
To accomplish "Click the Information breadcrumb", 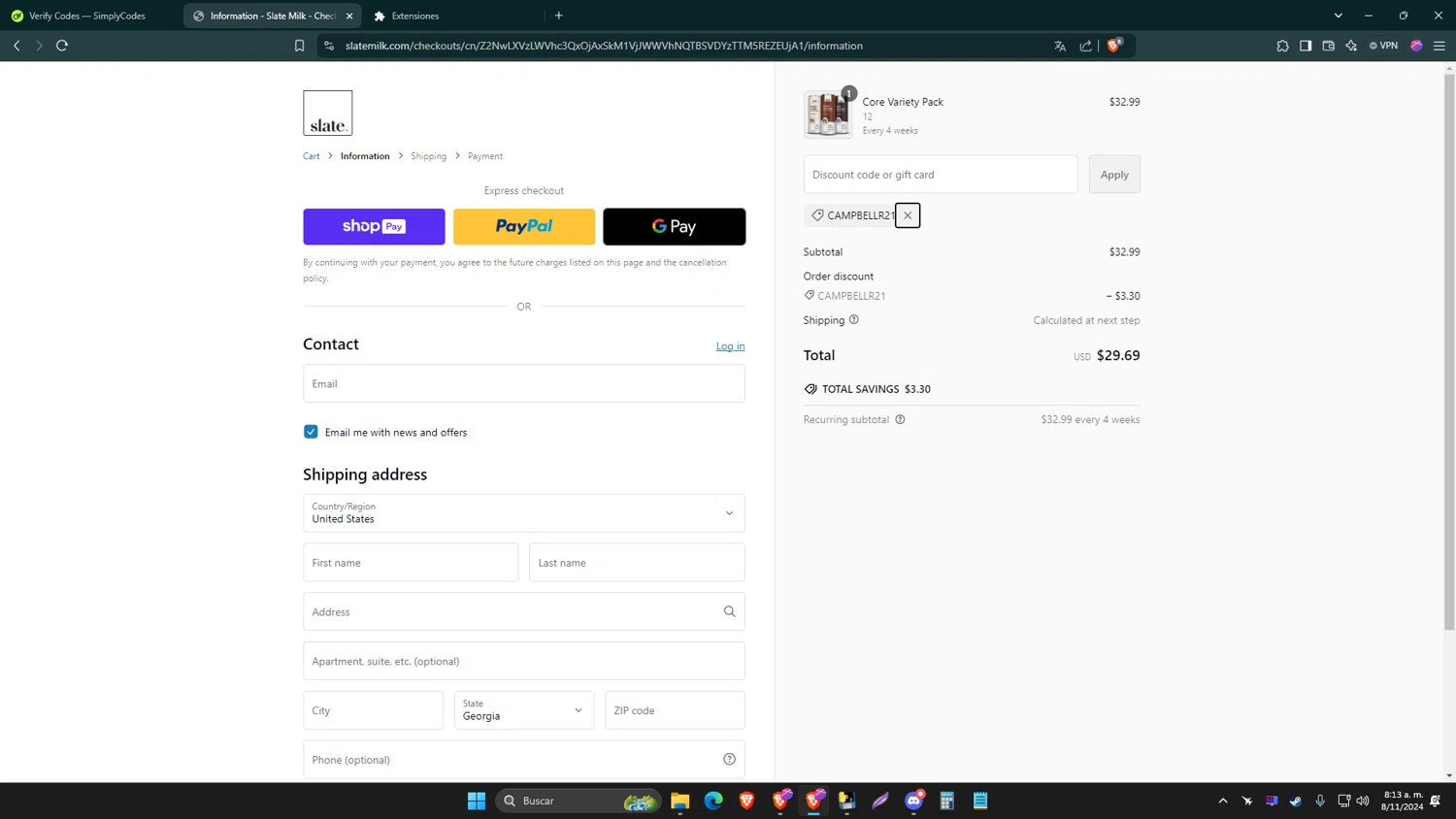I will tap(365, 156).
